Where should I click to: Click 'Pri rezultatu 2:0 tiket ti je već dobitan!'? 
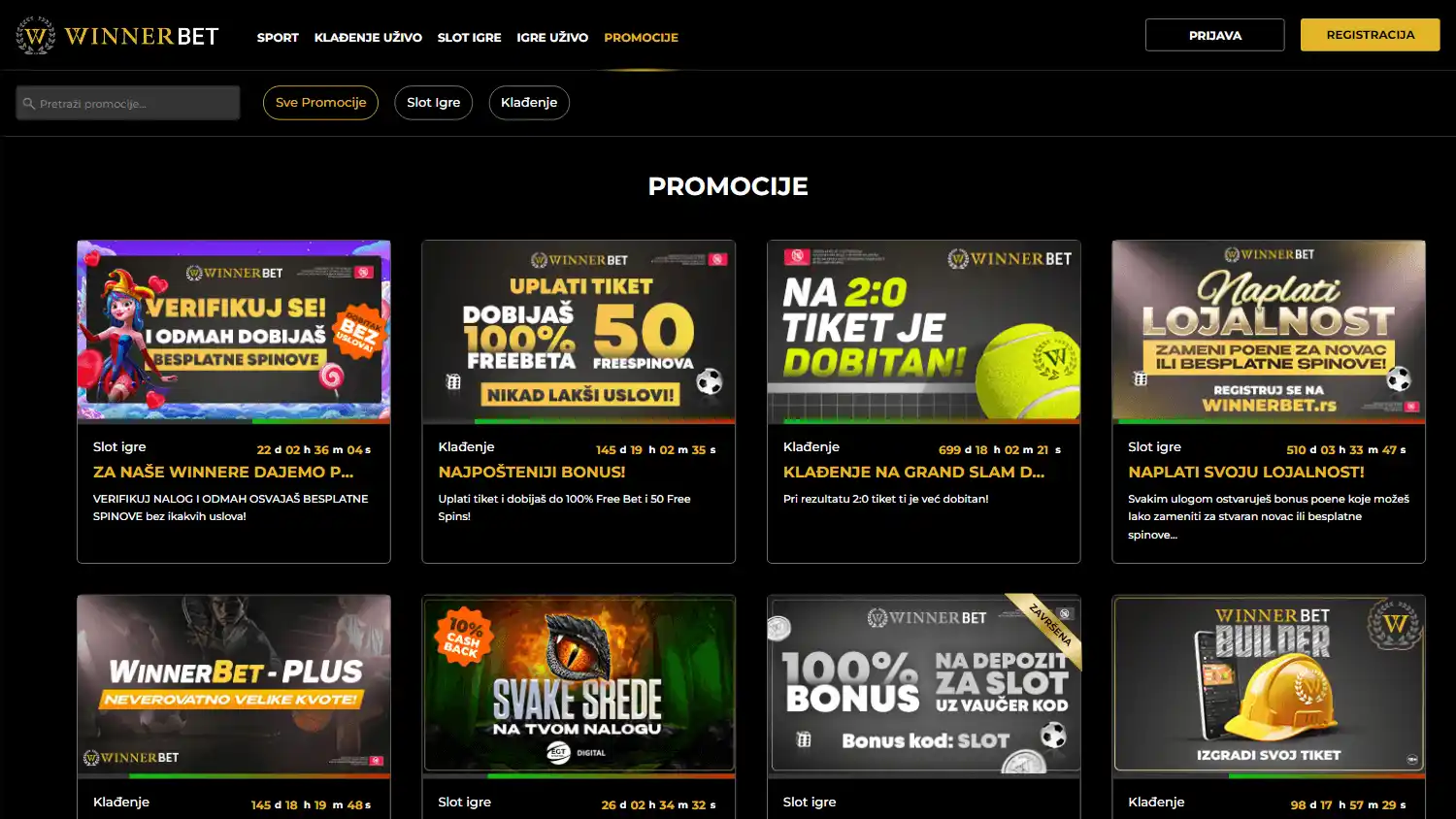click(x=885, y=499)
